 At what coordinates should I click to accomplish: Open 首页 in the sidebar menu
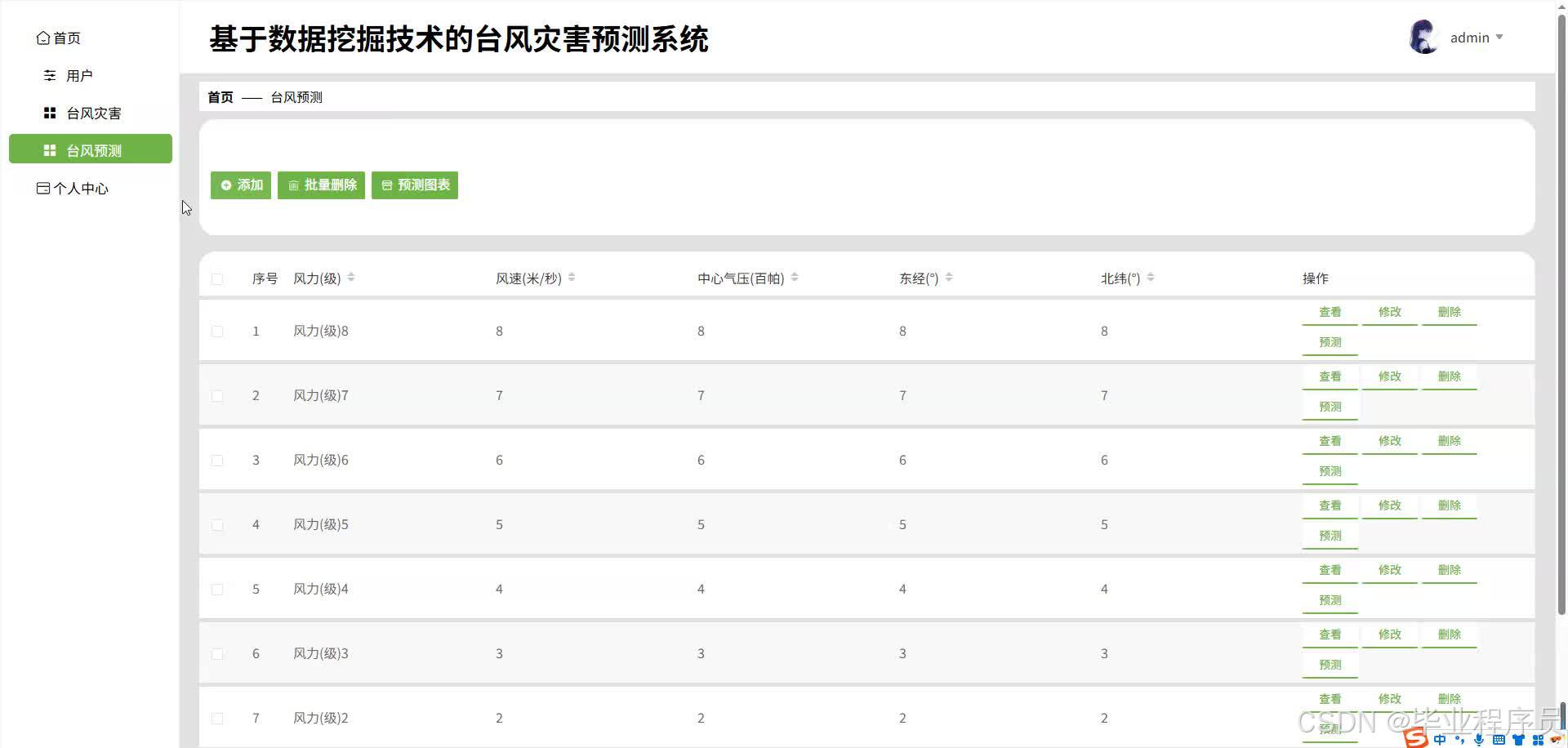(67, 38)
